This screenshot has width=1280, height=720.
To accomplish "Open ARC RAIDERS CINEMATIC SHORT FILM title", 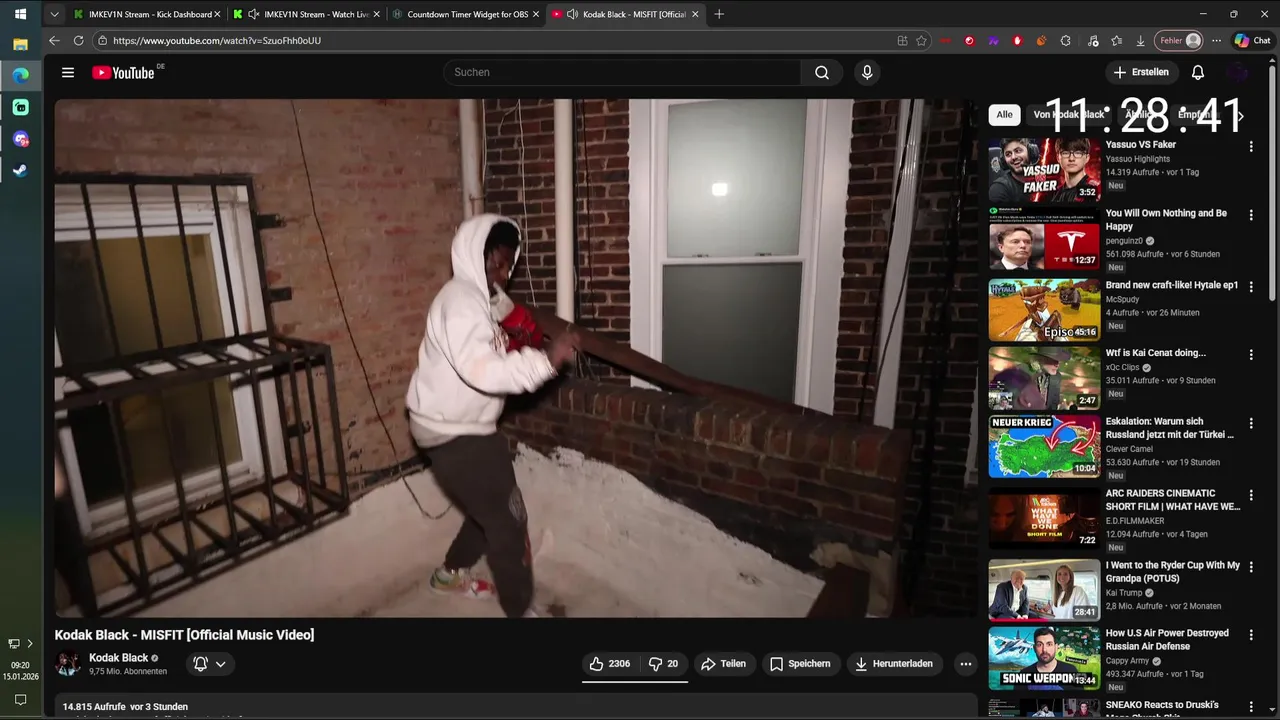I will pyautogui.click(x=1172, y=500).
